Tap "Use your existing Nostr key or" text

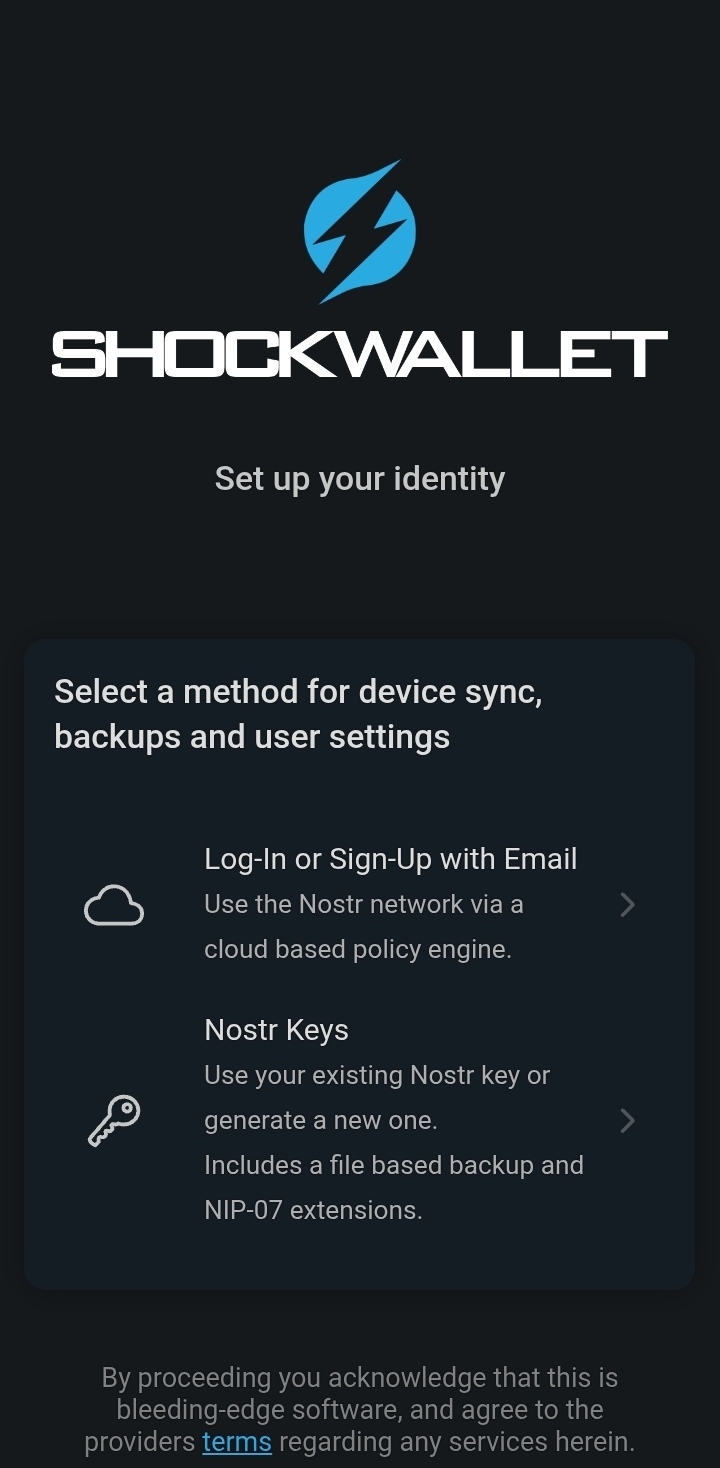(x=377, y=1075)
